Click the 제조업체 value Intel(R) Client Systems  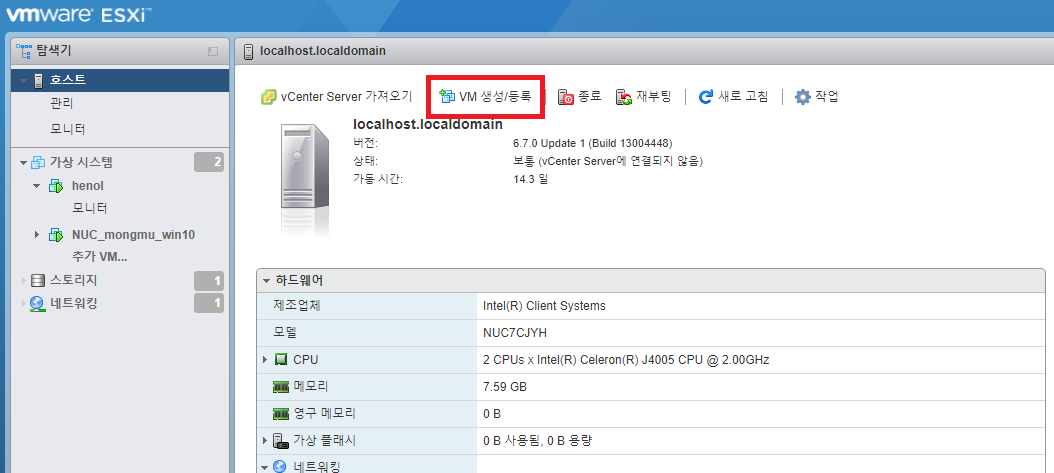[x=544, y=306]
